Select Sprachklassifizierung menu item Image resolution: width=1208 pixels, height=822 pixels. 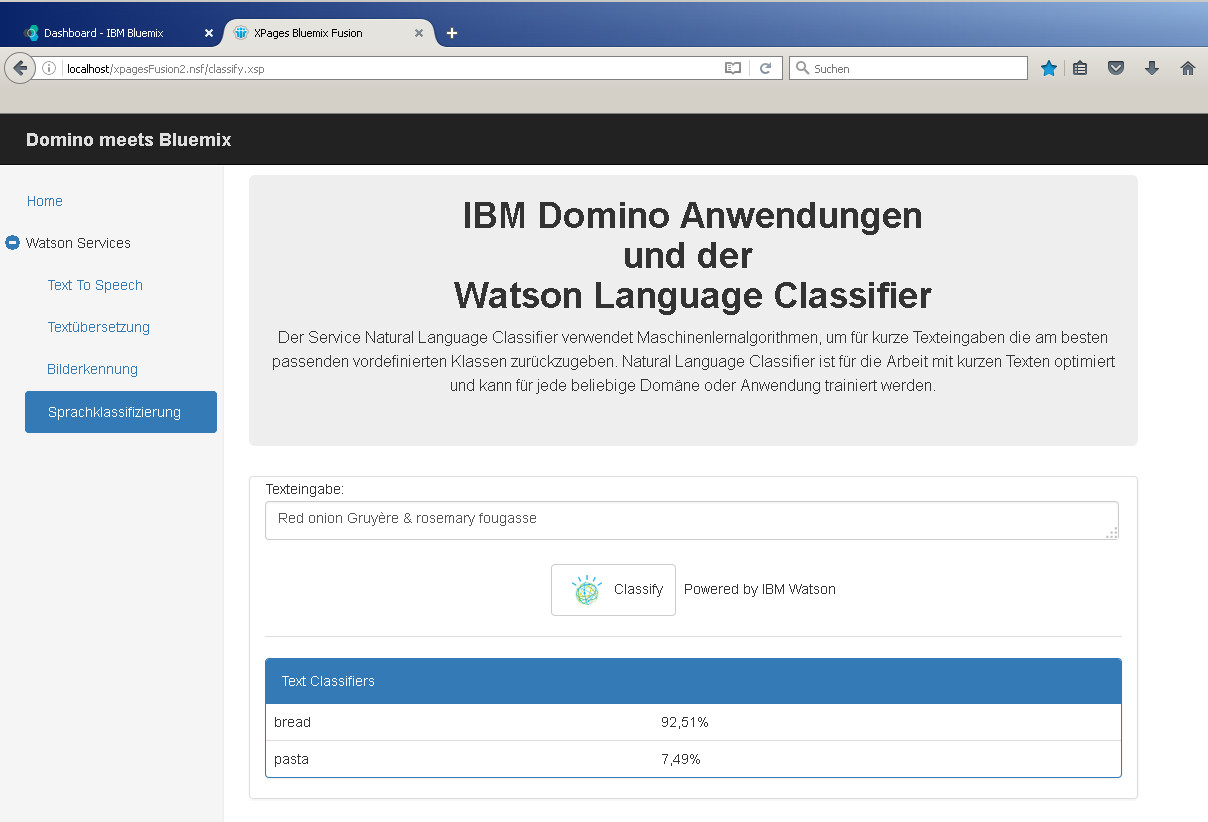pyautogui.click(x=121, y=412)
